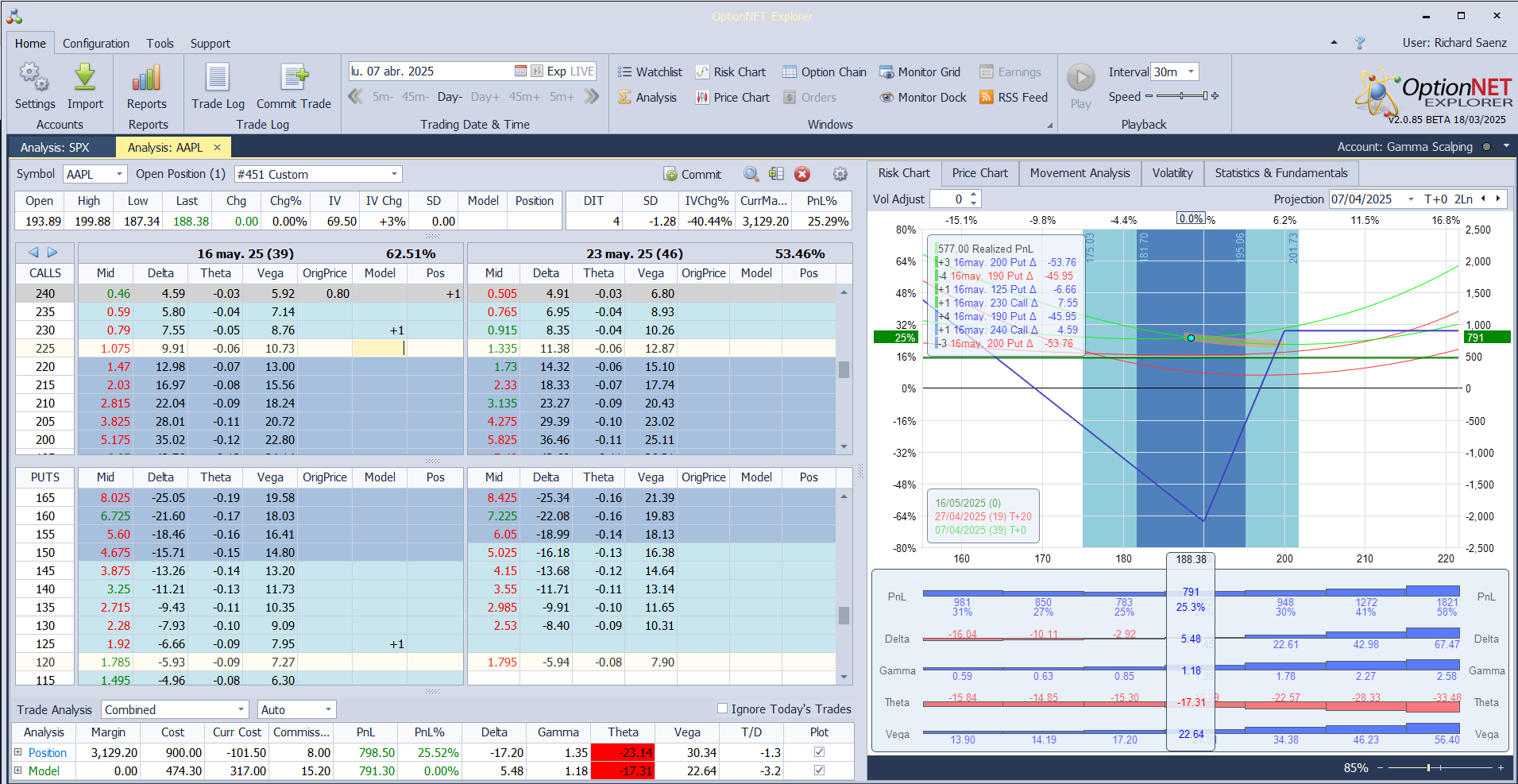Viewport: 1518px width, 784px height.
Task: Open the Projection date 07/04/2025 dropdown
Action: (1411, 199)
